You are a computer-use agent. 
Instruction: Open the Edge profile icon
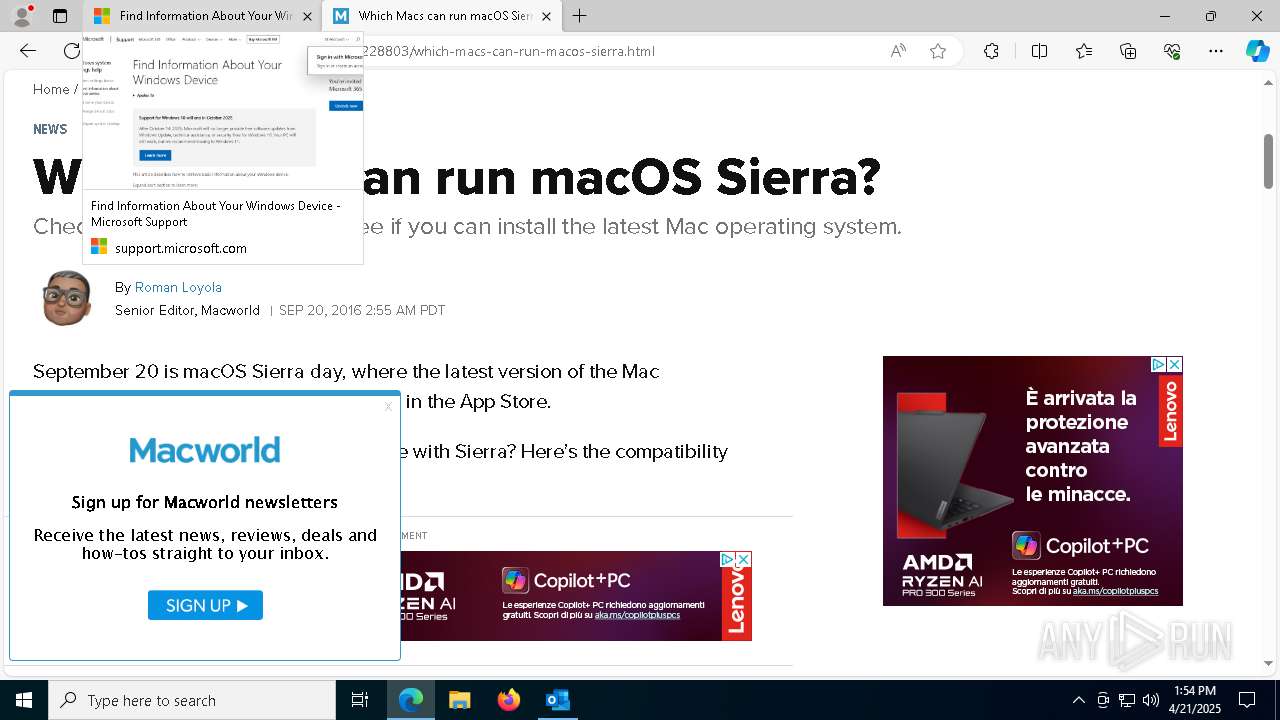21,16
